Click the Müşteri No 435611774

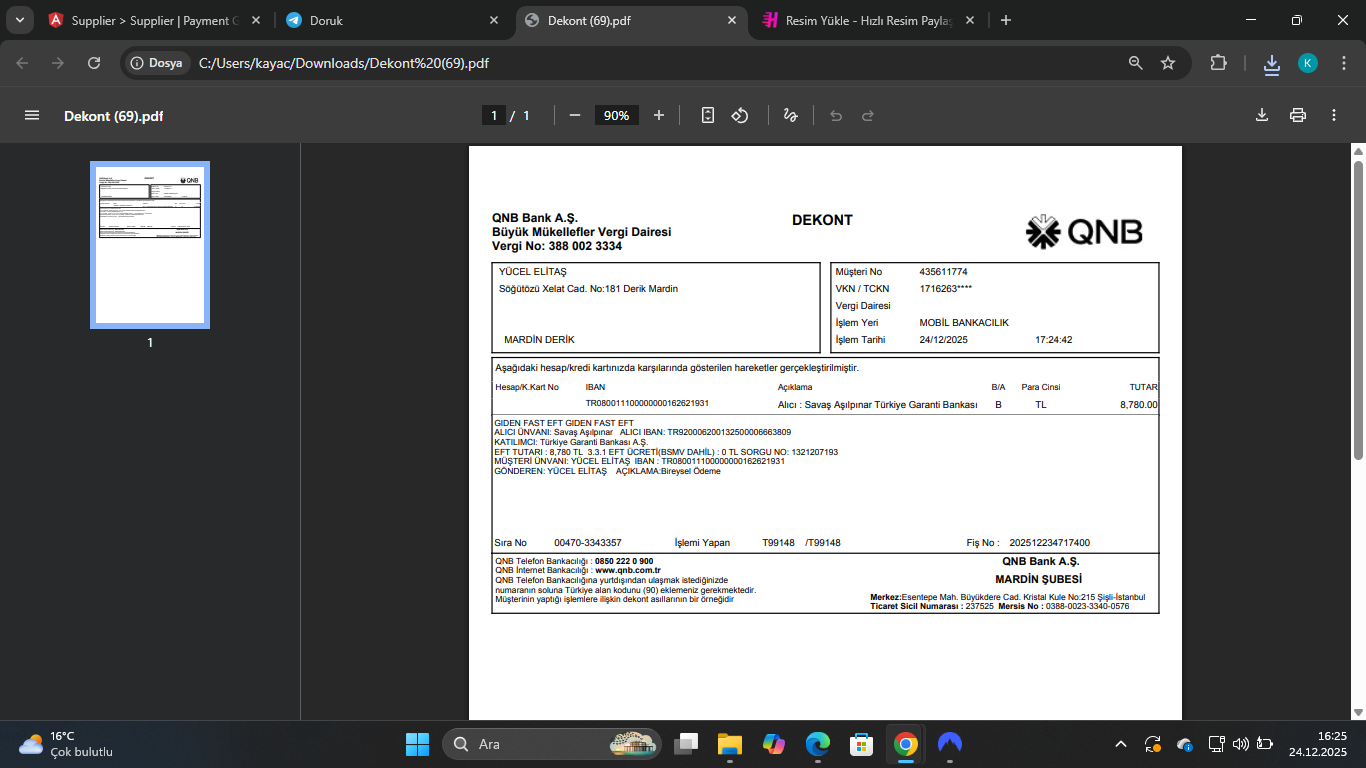[x=943, y=272]
